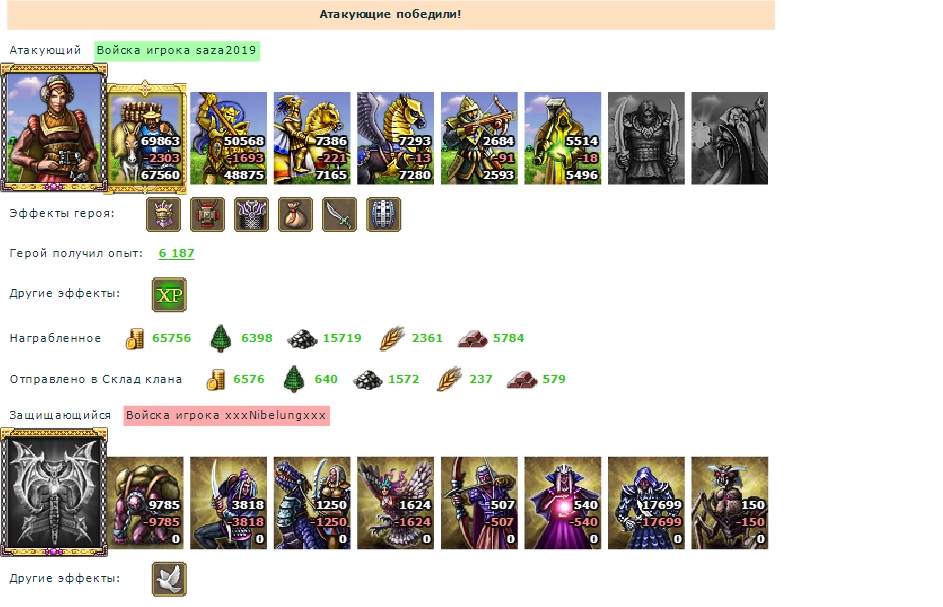Select the pegasus unit with 7293 troops

pos(395,138)
